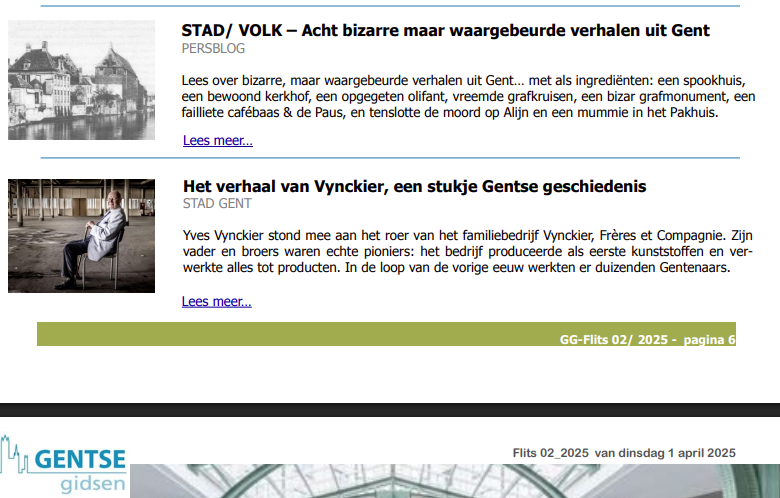The image size is (780, 498).
Task: Click paragraph starting 'Lees over bizarre, maar waargebeurde'
Action: pos(468,97)
